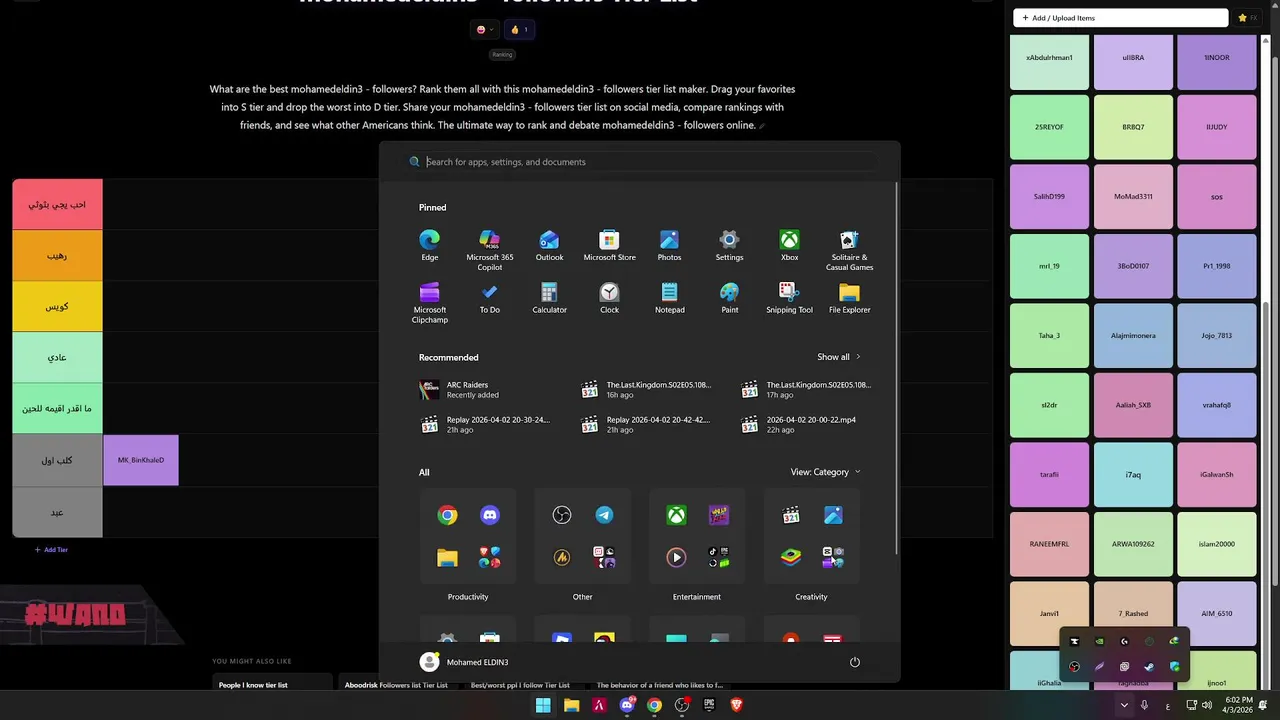Screen dimensions: 1280x720
Task: Open Telegram in Other category
Action: (604, 515)
